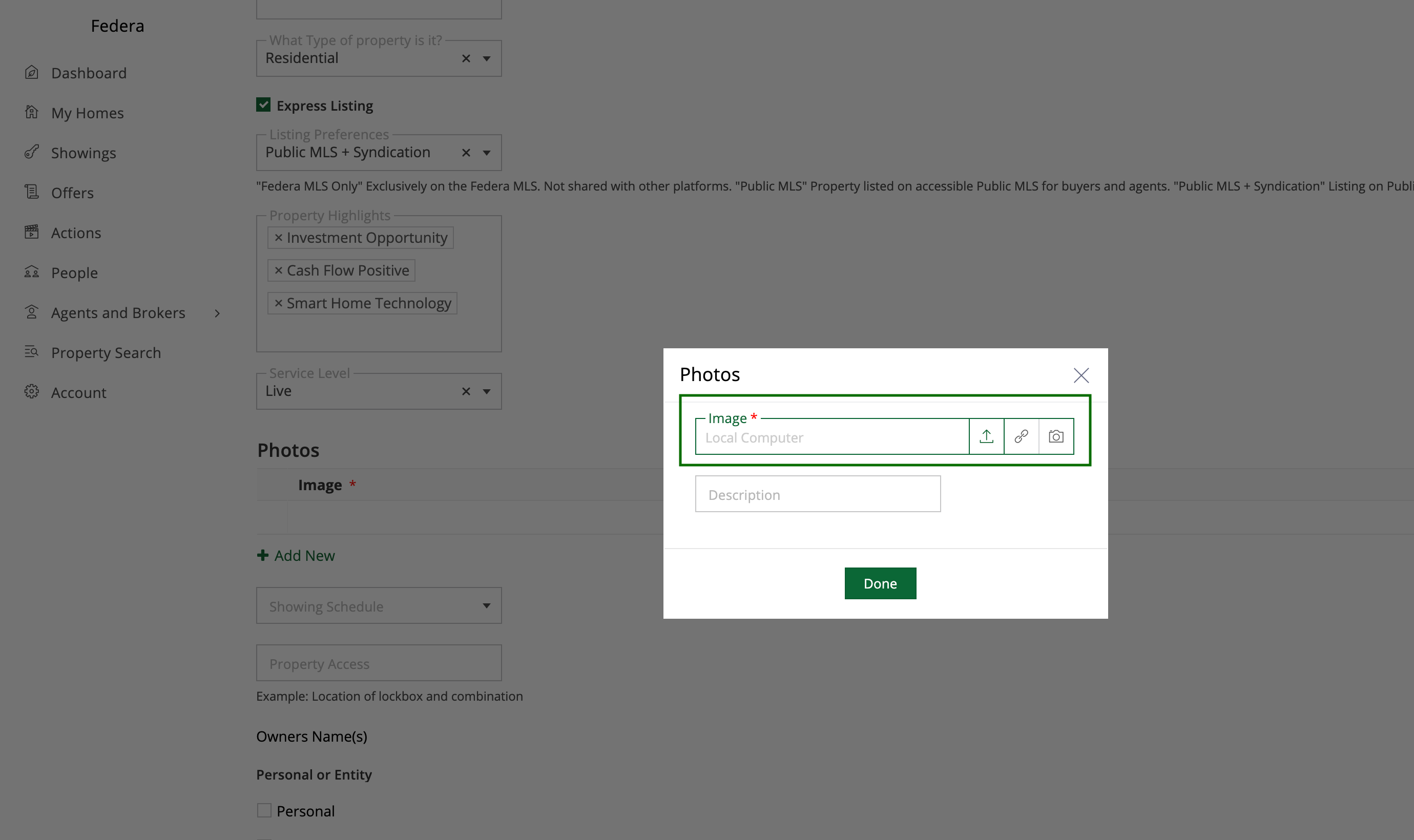This screenshot has width=1414, height=840.
Task: Choose image from URL link icon
Action: (x=1022, y=436)
